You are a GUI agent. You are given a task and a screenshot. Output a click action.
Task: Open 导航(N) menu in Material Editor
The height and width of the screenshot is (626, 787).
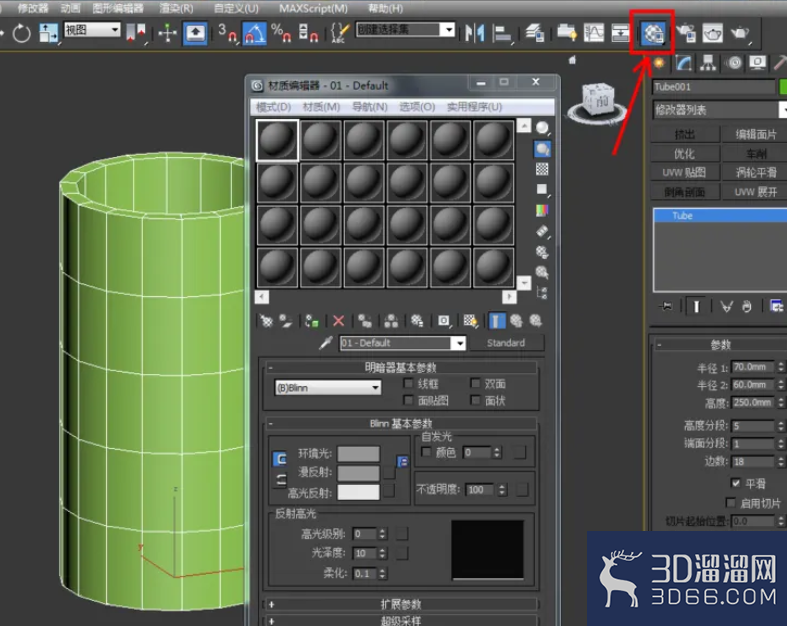click(370, 107)
